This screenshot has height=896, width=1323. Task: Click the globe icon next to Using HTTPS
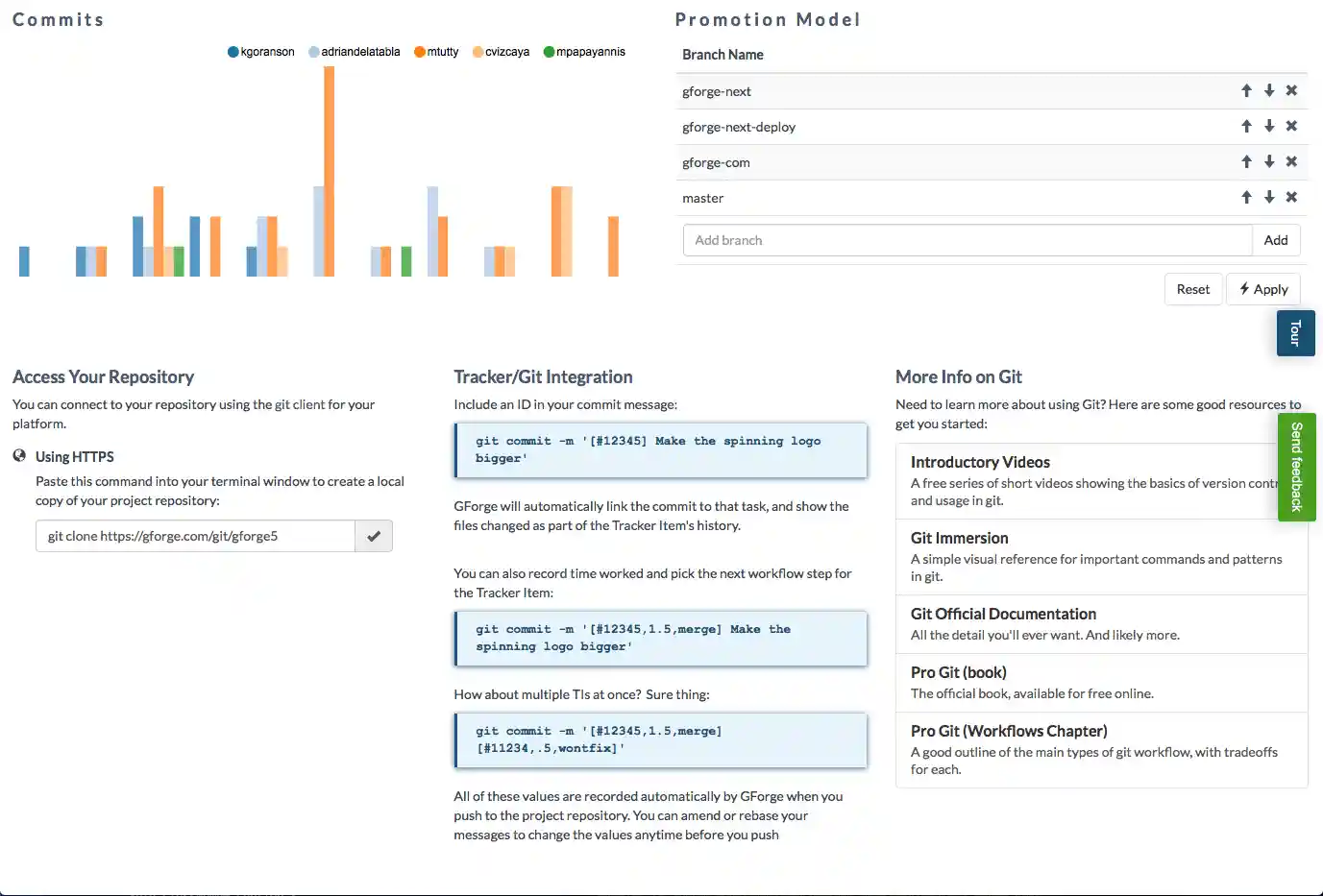(x=19, y=456)
